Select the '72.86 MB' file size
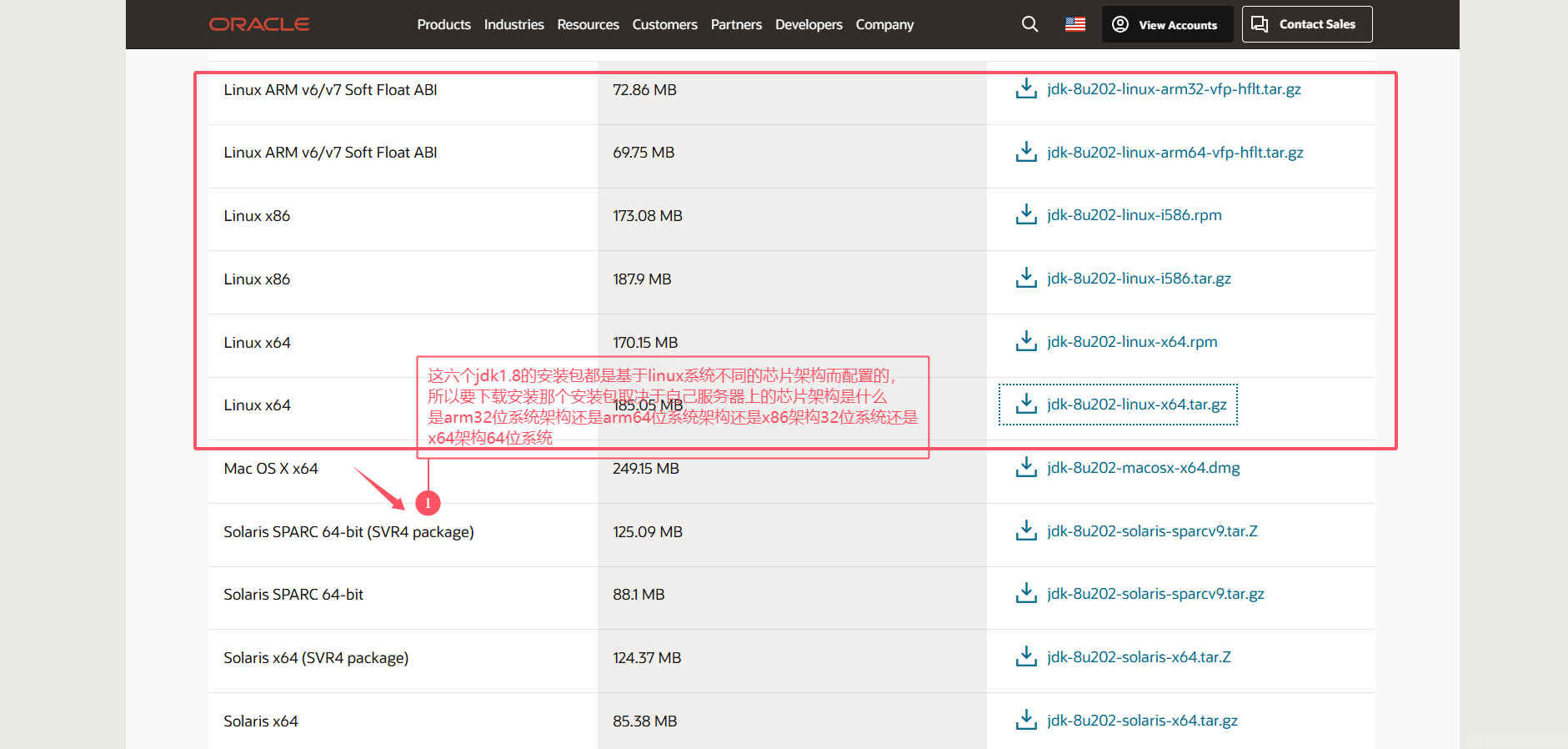 tap(644, 89)
